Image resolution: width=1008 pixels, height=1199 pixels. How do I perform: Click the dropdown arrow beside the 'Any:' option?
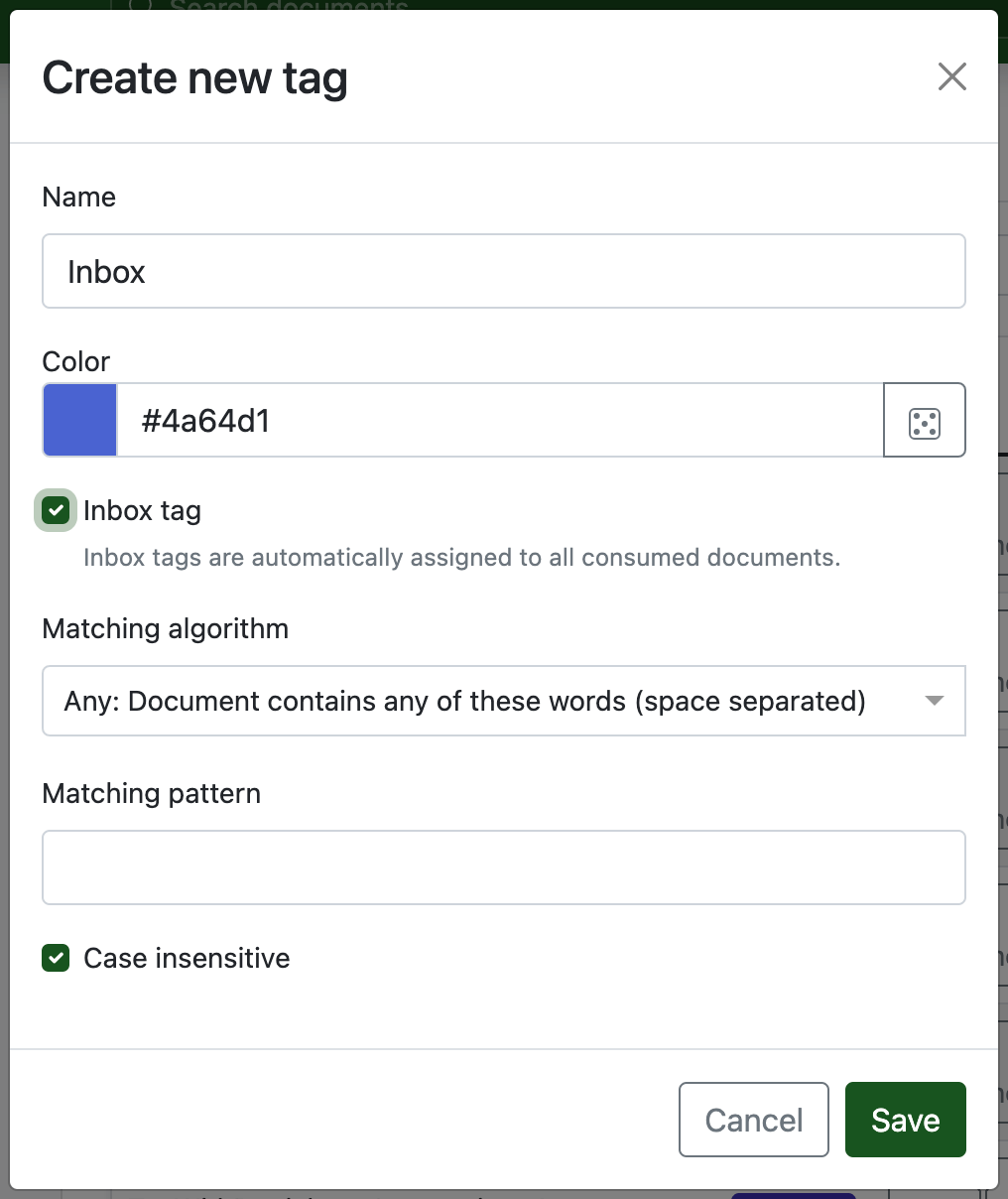pyautogui.click(x=933, y=701)
